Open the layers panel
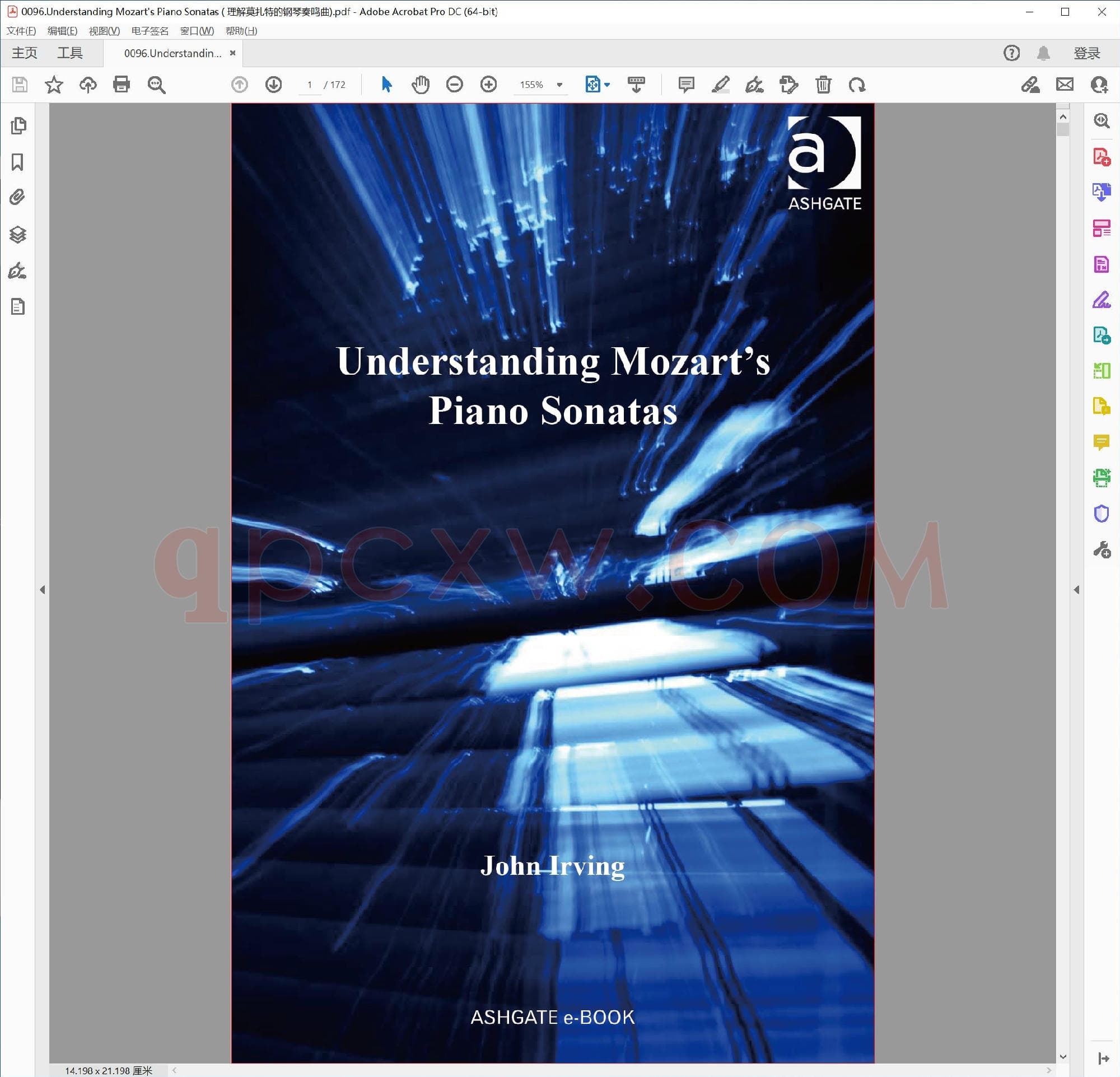This screenshot has width=1120, height=1077. tap(18, 234)
